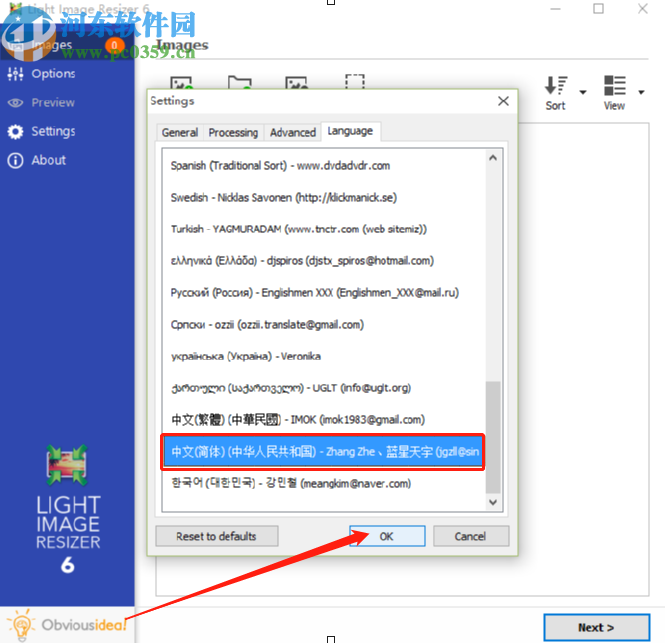The width and height of the screenshot is (665, 643).
Task: Select the Georgian UGLT language entry
Action: pos(324,388)
